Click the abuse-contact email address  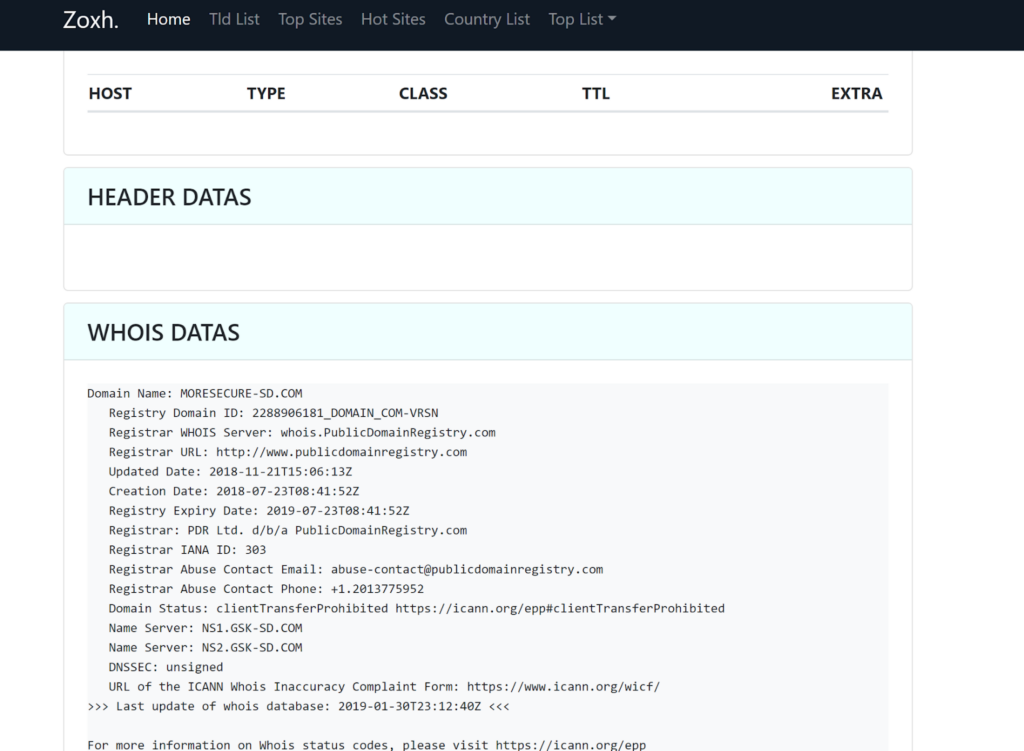click(467, 569)
